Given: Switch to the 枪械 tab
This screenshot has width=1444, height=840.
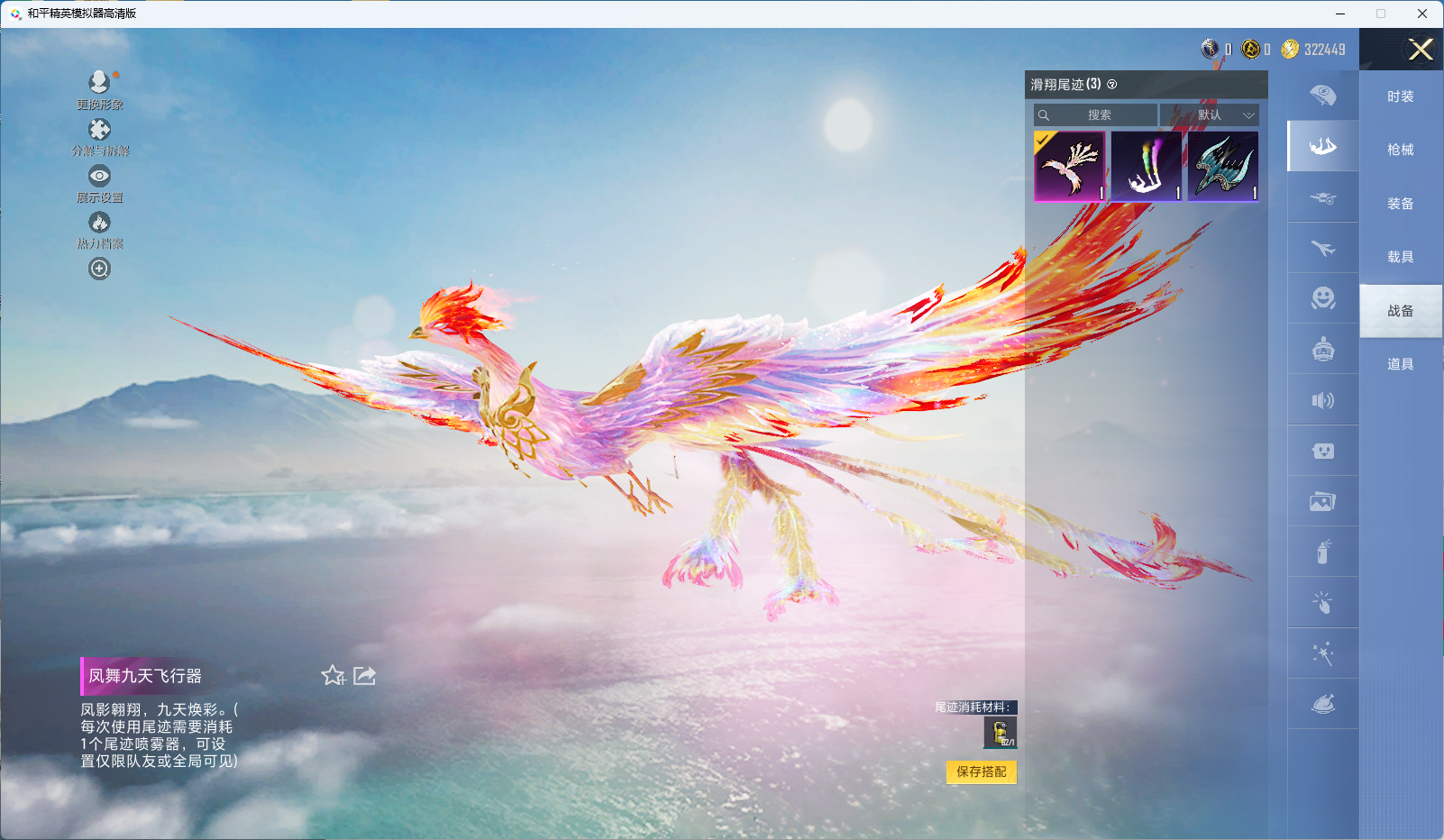Looking at the screenshot, I should pyautogui.click(x=1400, y=150).
